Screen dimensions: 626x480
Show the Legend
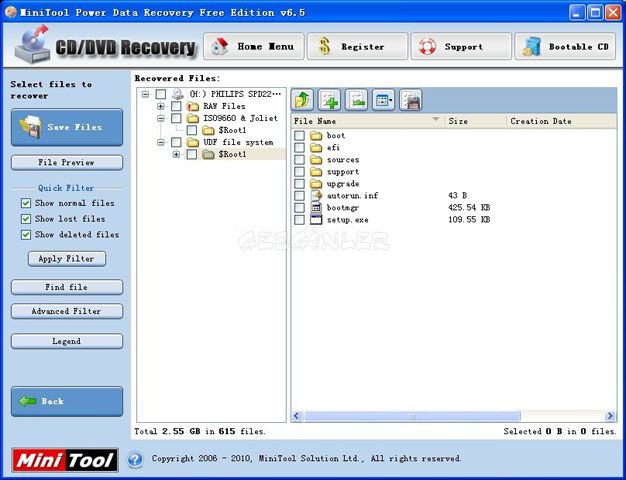[x=67, y=341]
